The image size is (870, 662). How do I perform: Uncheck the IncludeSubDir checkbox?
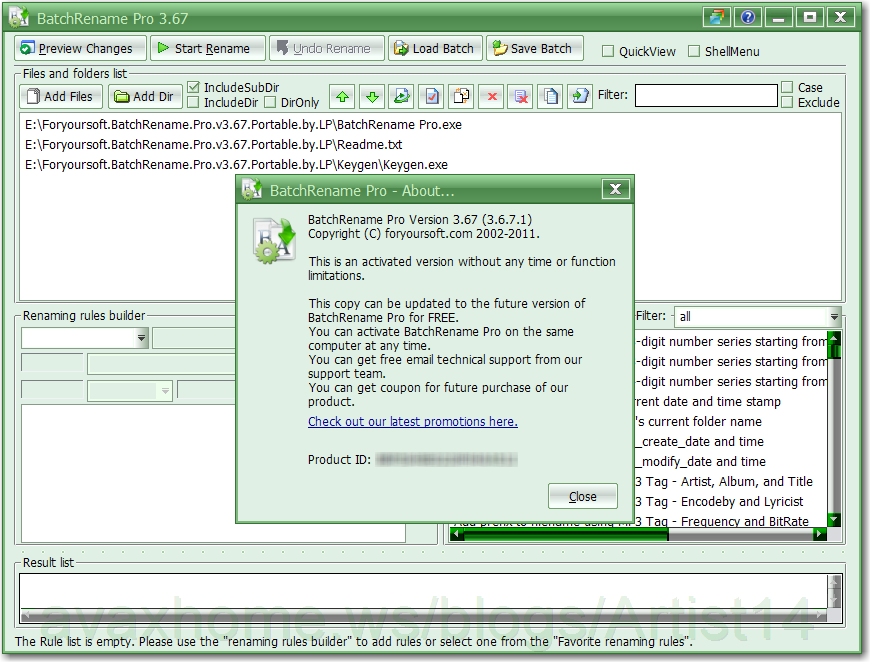click(193, 87)
